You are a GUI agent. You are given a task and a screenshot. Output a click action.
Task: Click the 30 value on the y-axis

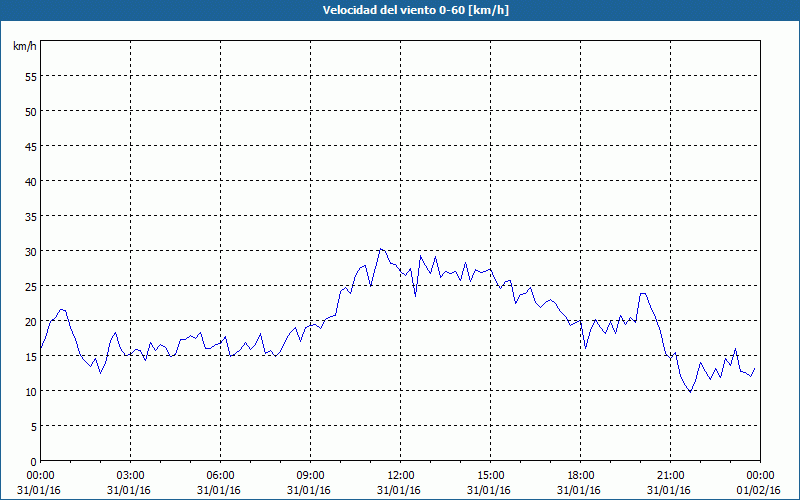pyautogui.click(x=31, y=251)
